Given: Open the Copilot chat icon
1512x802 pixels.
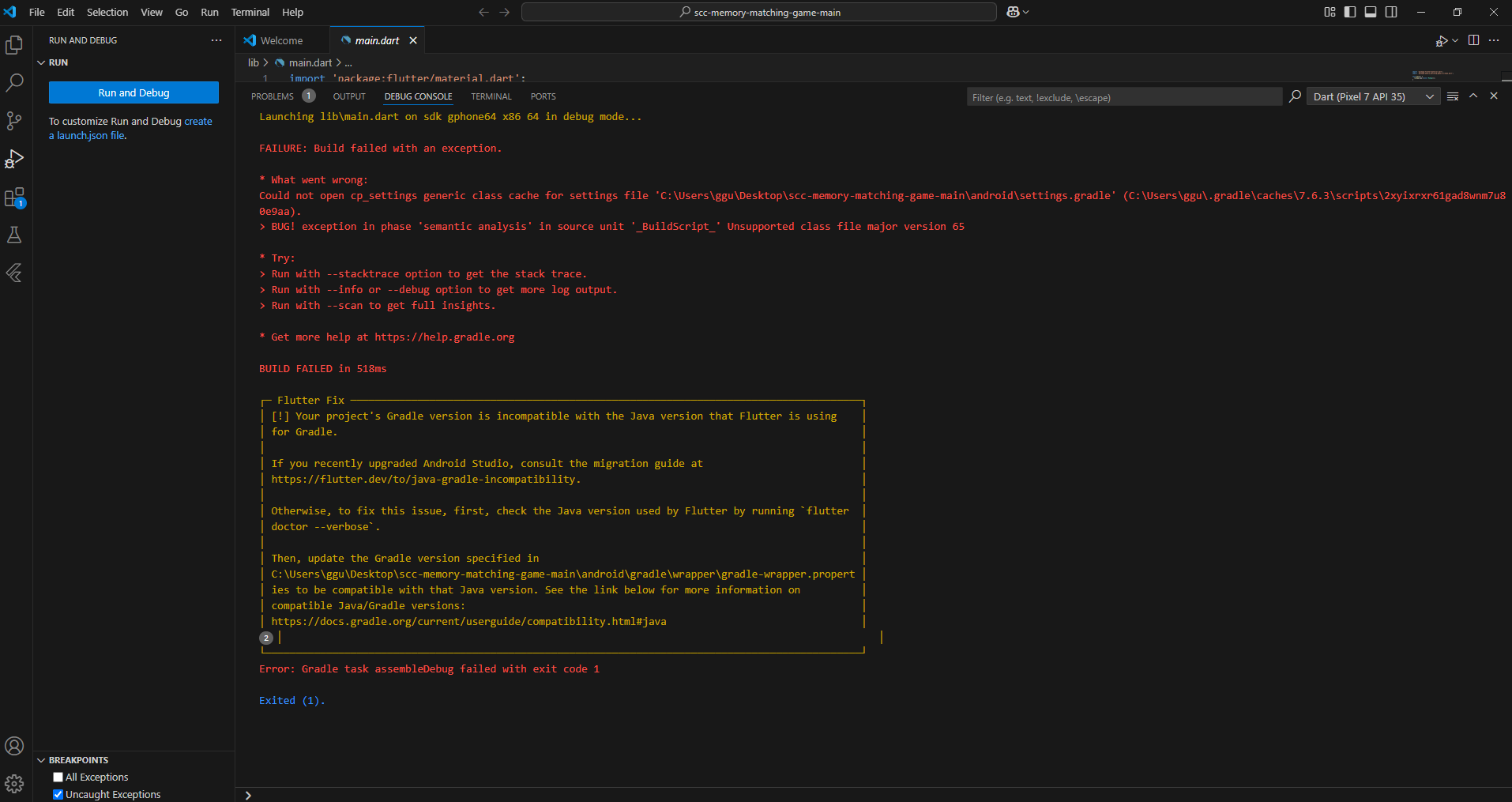Looking at the screenshot, I should click(x=1013, y=12).
